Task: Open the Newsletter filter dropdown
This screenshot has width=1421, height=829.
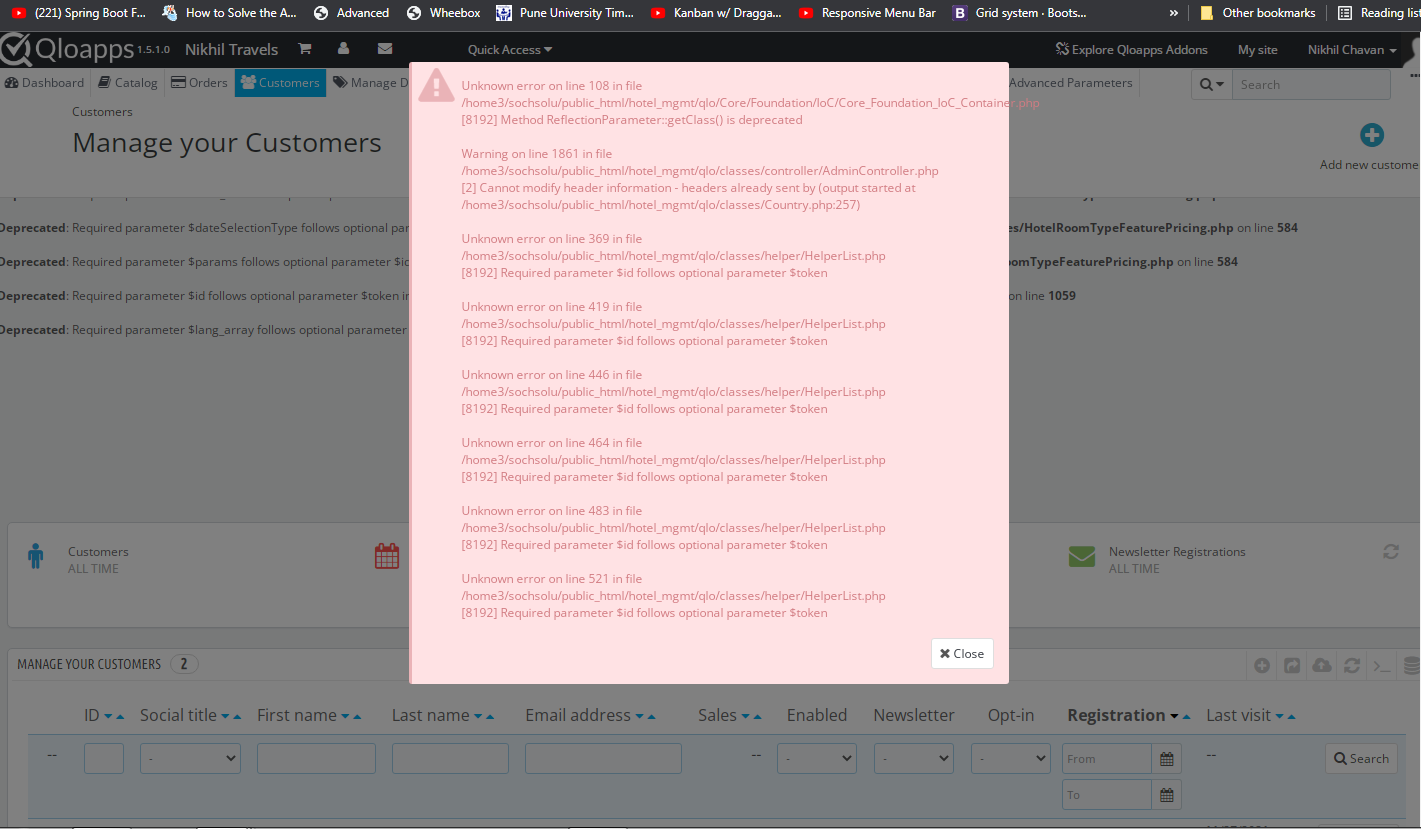Action: [914, 758]
